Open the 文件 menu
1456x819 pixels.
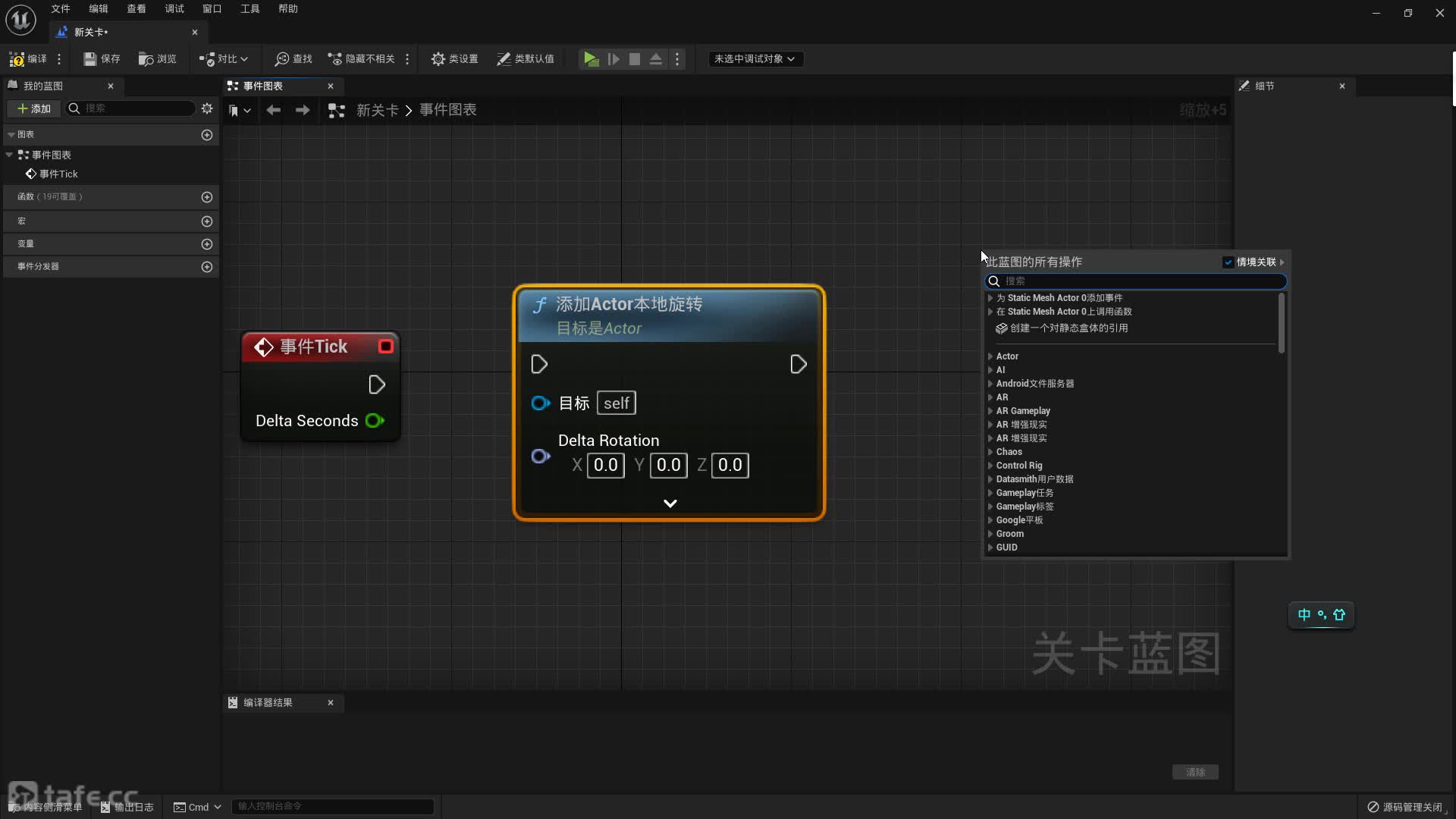coord(61,8)
